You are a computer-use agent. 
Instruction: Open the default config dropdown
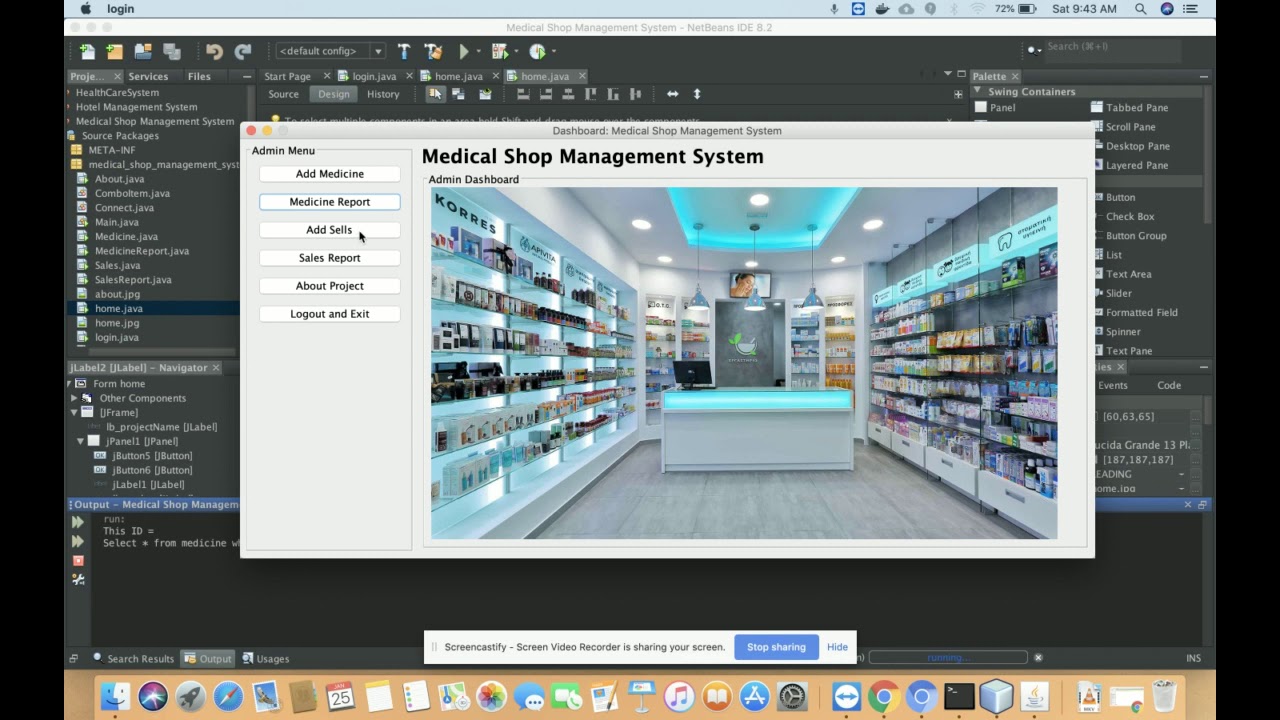point(331,51)
